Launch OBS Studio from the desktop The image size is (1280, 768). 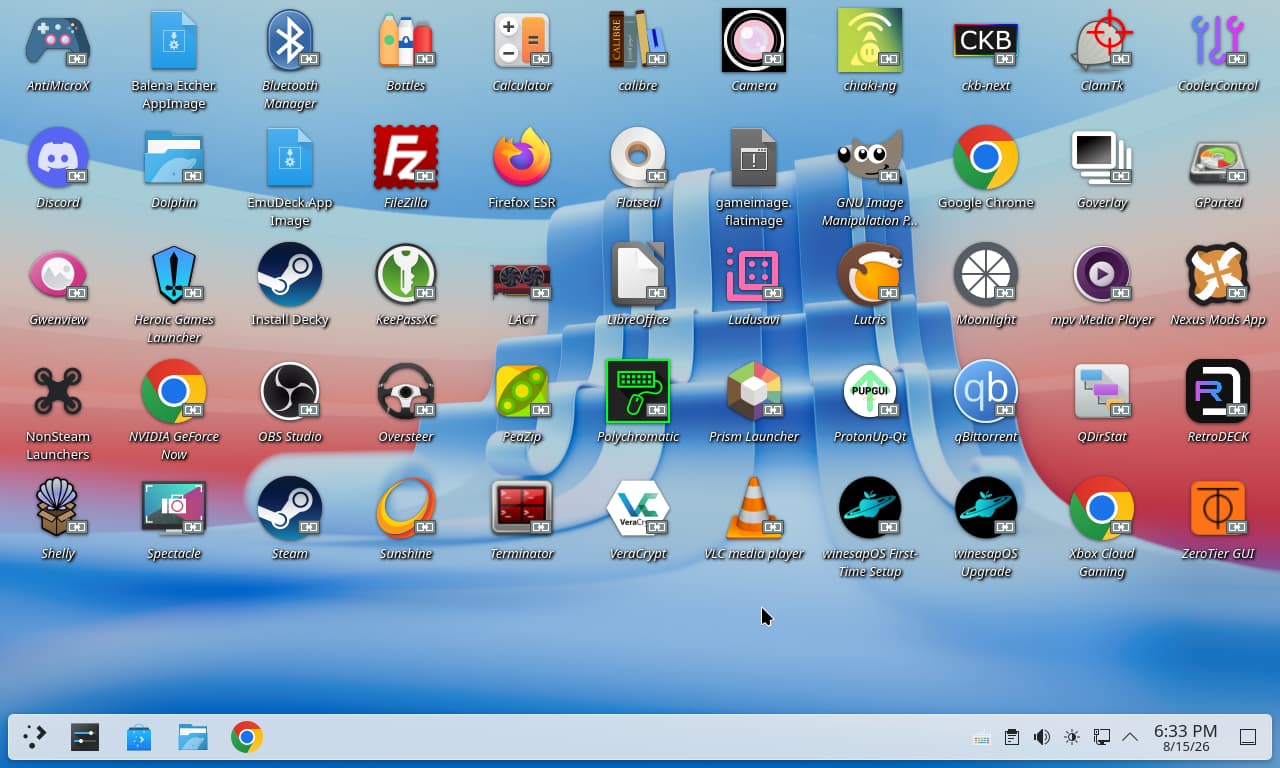click(290, 392)
